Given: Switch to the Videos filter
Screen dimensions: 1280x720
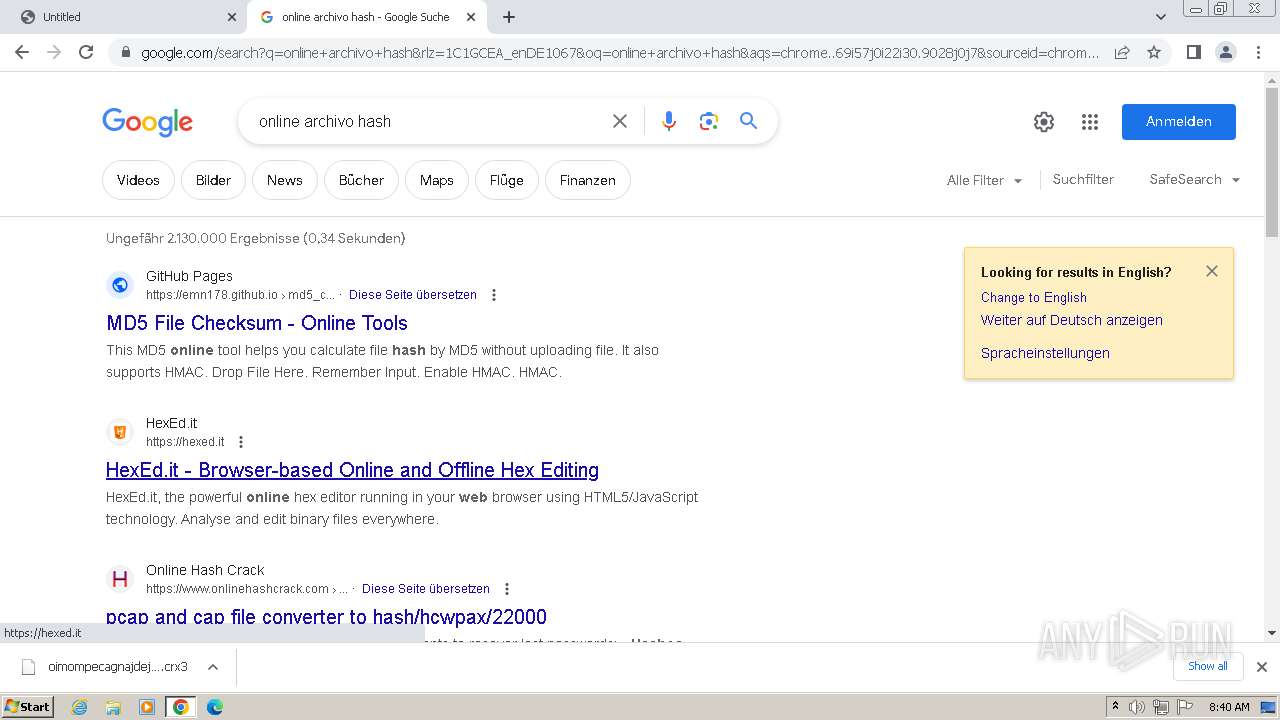Looking at the screenshot, I should [138, 180].
